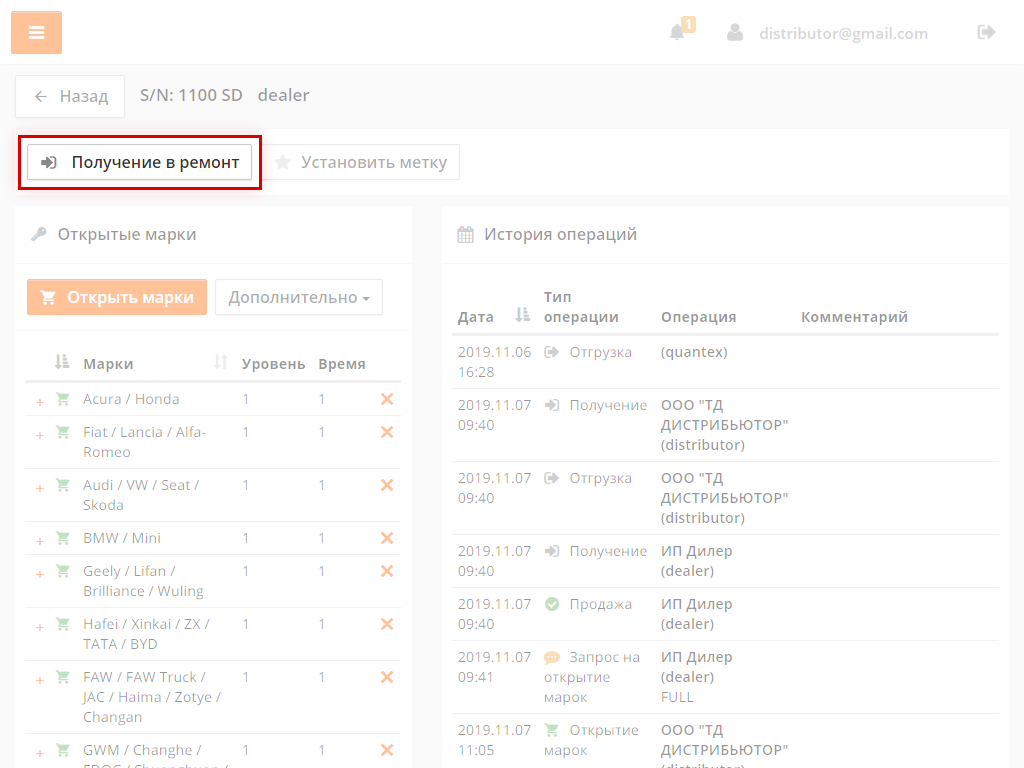The image size is (1024, 768).
Task: Sort brands by the Марки column header
Action: click(x=108, y=363)
